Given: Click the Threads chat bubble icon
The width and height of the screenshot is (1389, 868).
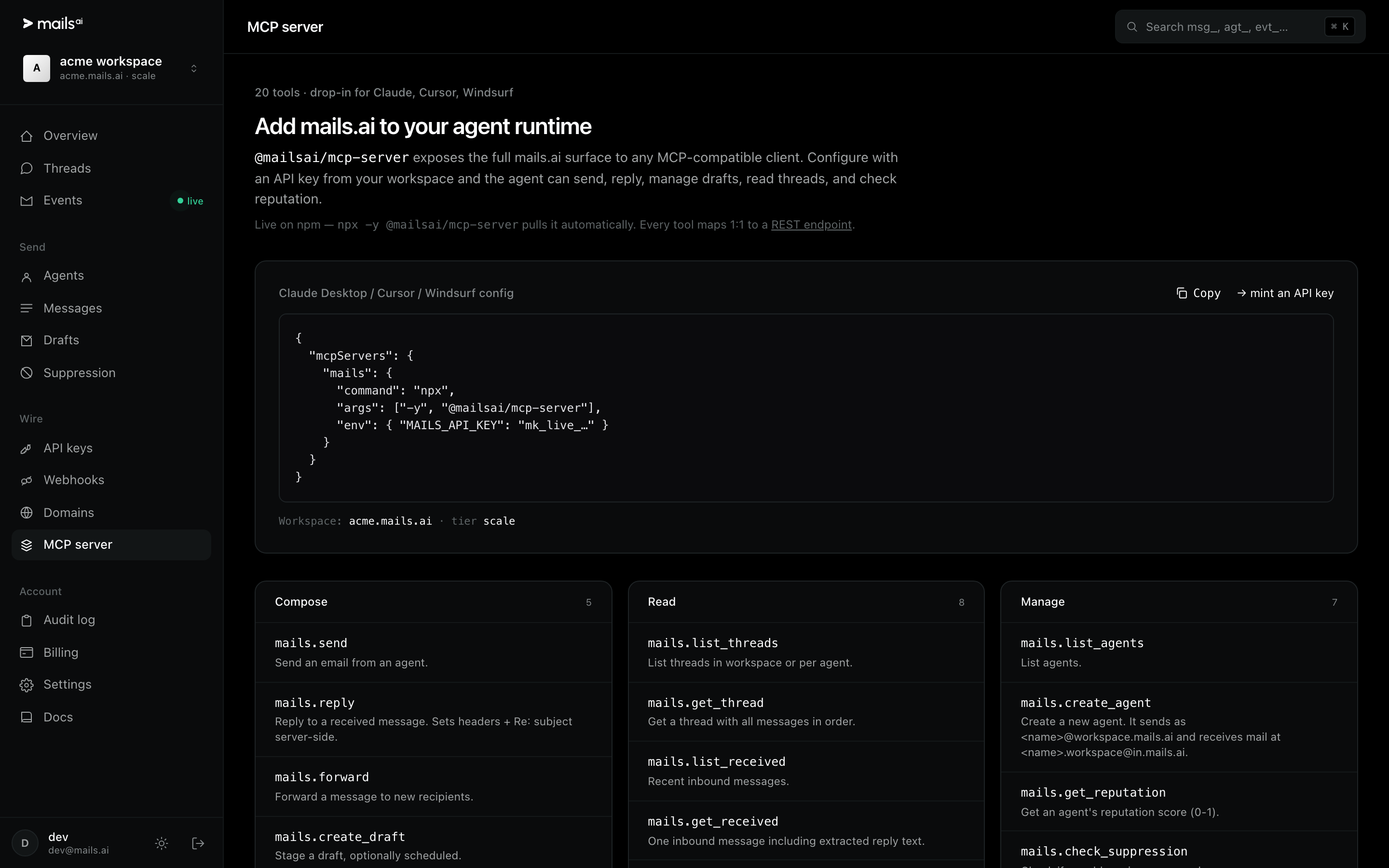Looking at the screenshot, I should pos(27,168).
